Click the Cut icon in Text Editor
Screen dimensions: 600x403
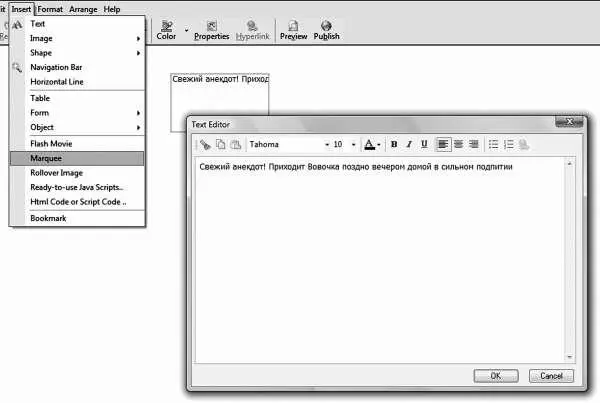205,145
